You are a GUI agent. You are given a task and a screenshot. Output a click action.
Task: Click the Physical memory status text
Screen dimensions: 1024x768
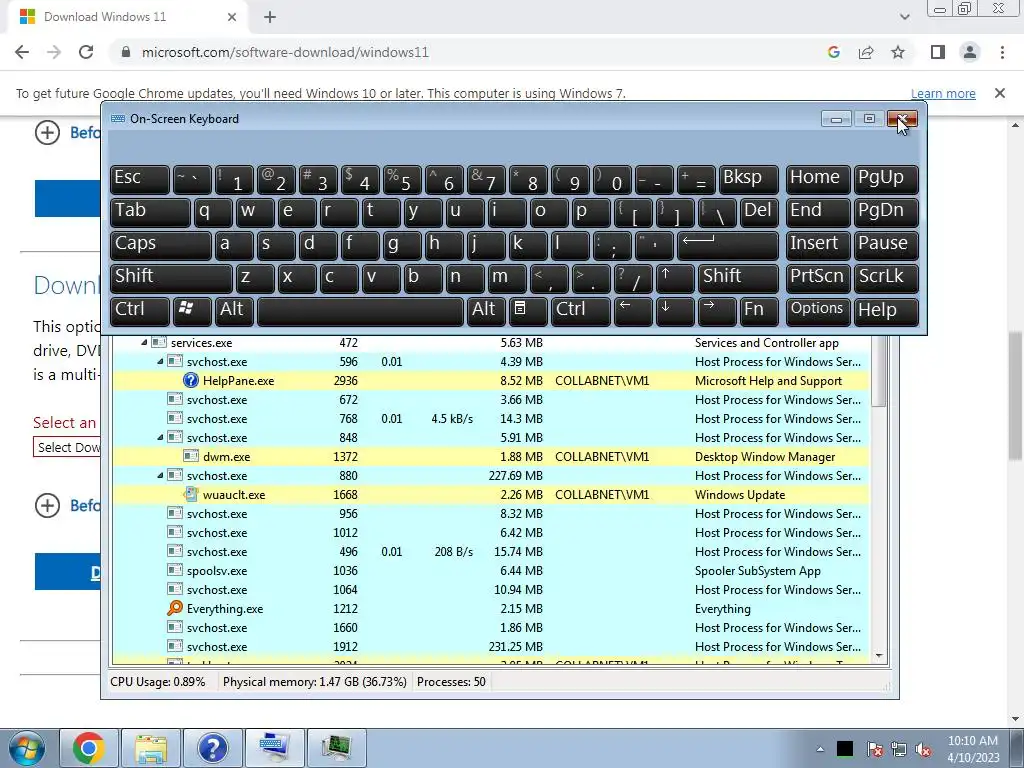coord(315,682)
